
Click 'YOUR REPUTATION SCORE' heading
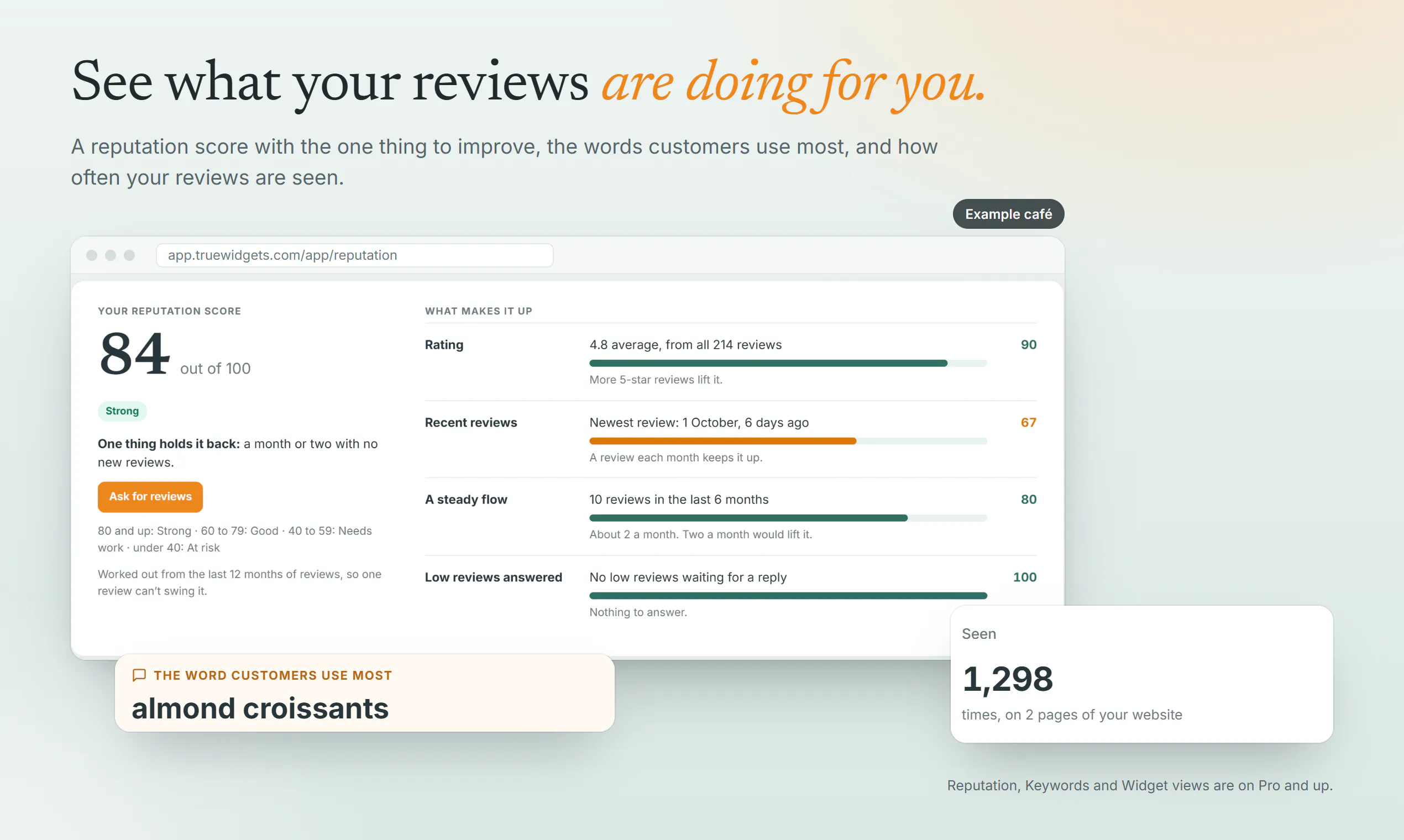tap(169, 311)
